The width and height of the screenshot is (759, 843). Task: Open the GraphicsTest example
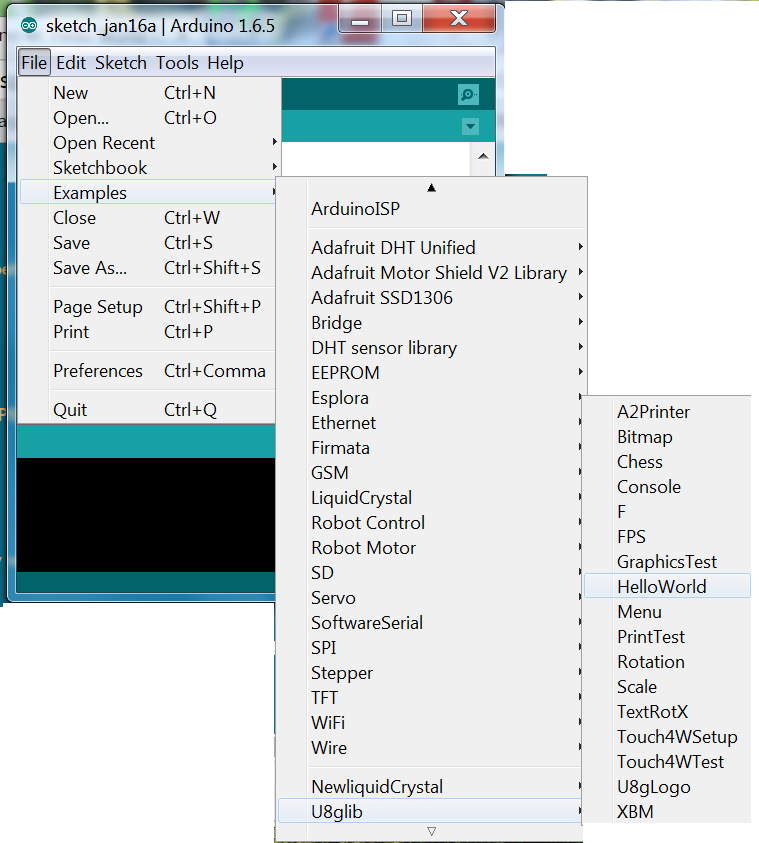coord(667,561)
